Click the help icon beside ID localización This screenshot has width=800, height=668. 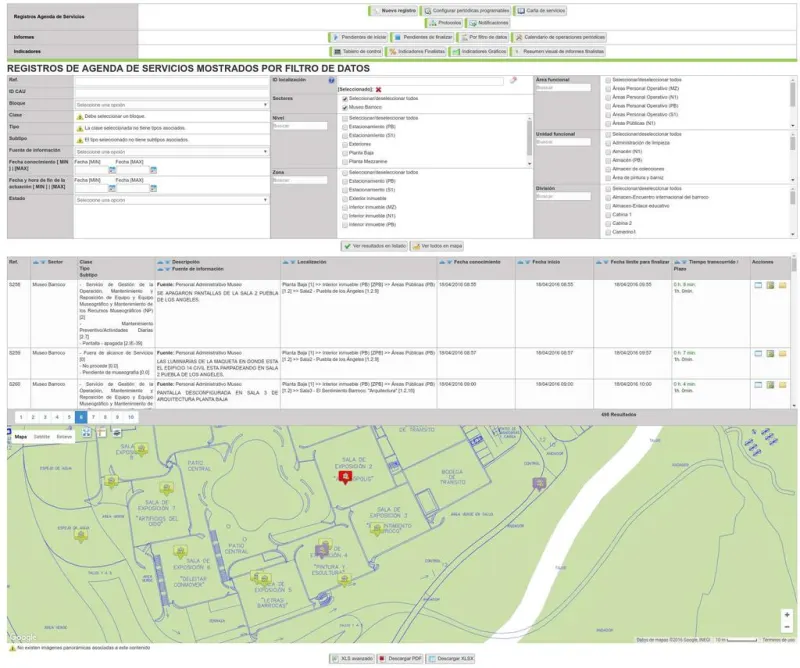pyautogui.click(x=332, y=81)
